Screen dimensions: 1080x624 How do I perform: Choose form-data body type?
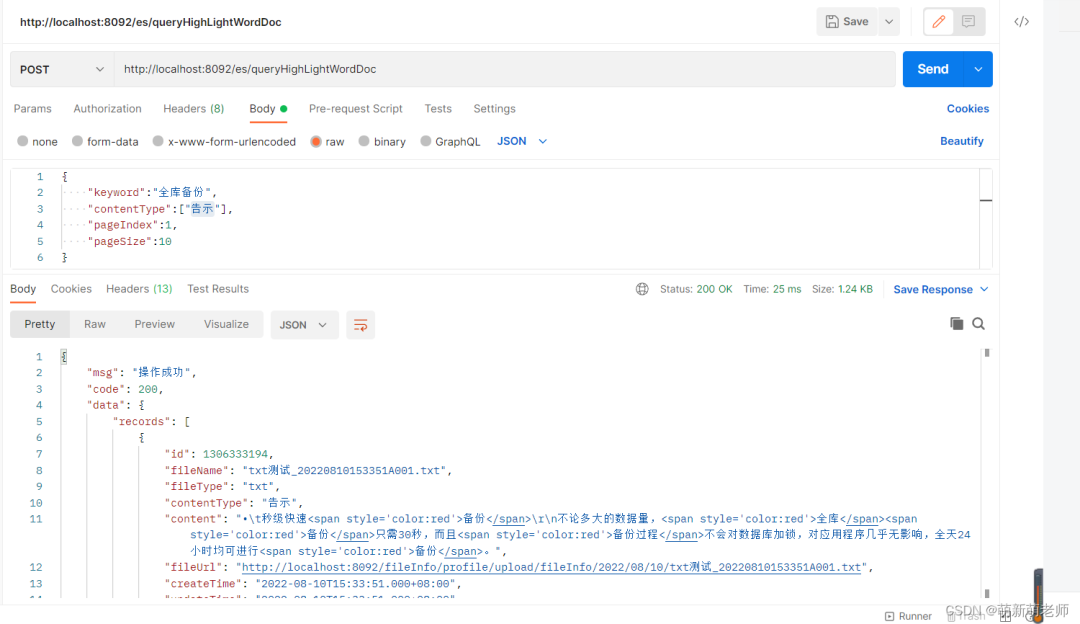coord(105,141)
